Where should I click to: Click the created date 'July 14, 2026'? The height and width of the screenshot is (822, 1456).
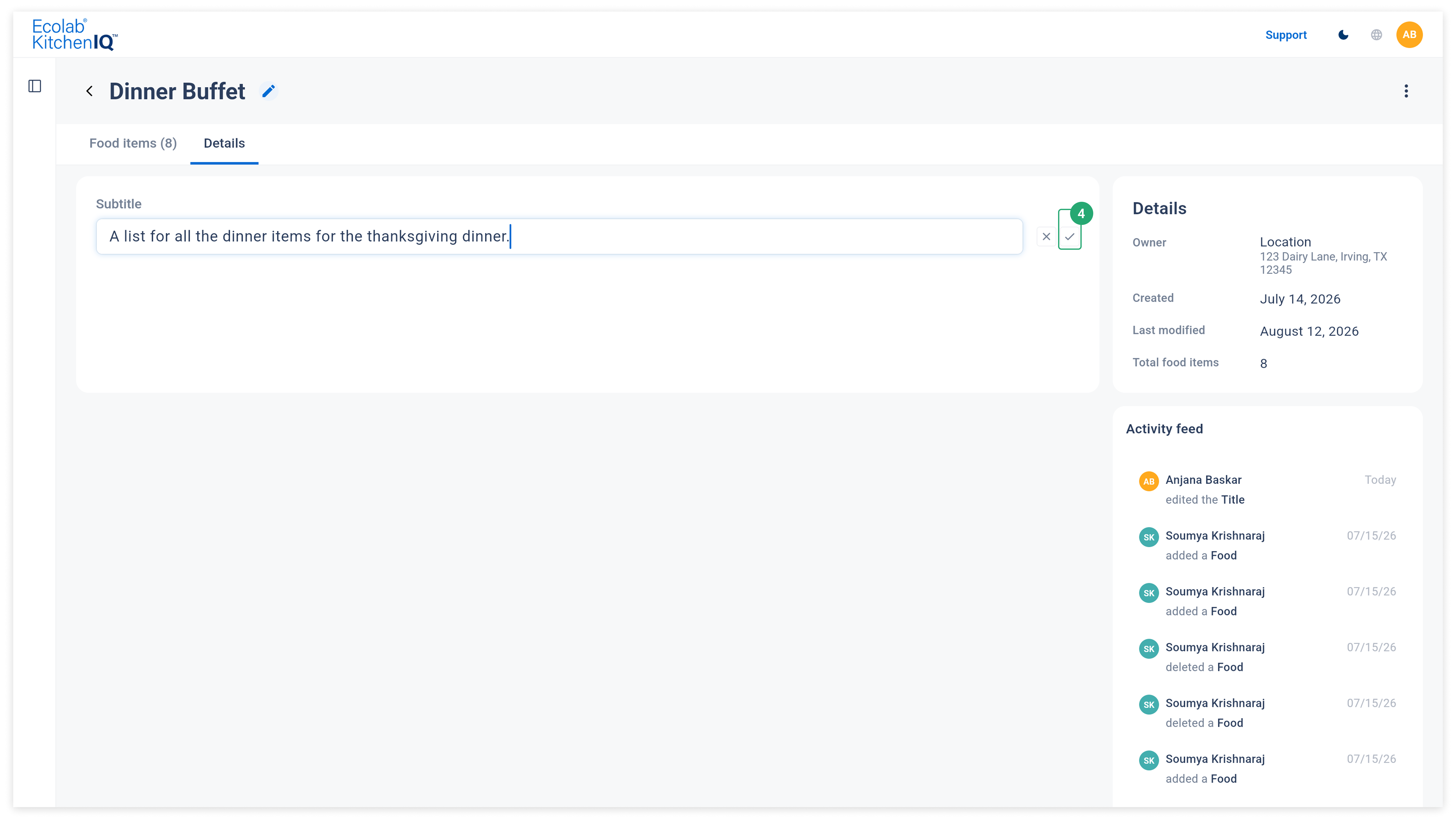point(1300,299)
